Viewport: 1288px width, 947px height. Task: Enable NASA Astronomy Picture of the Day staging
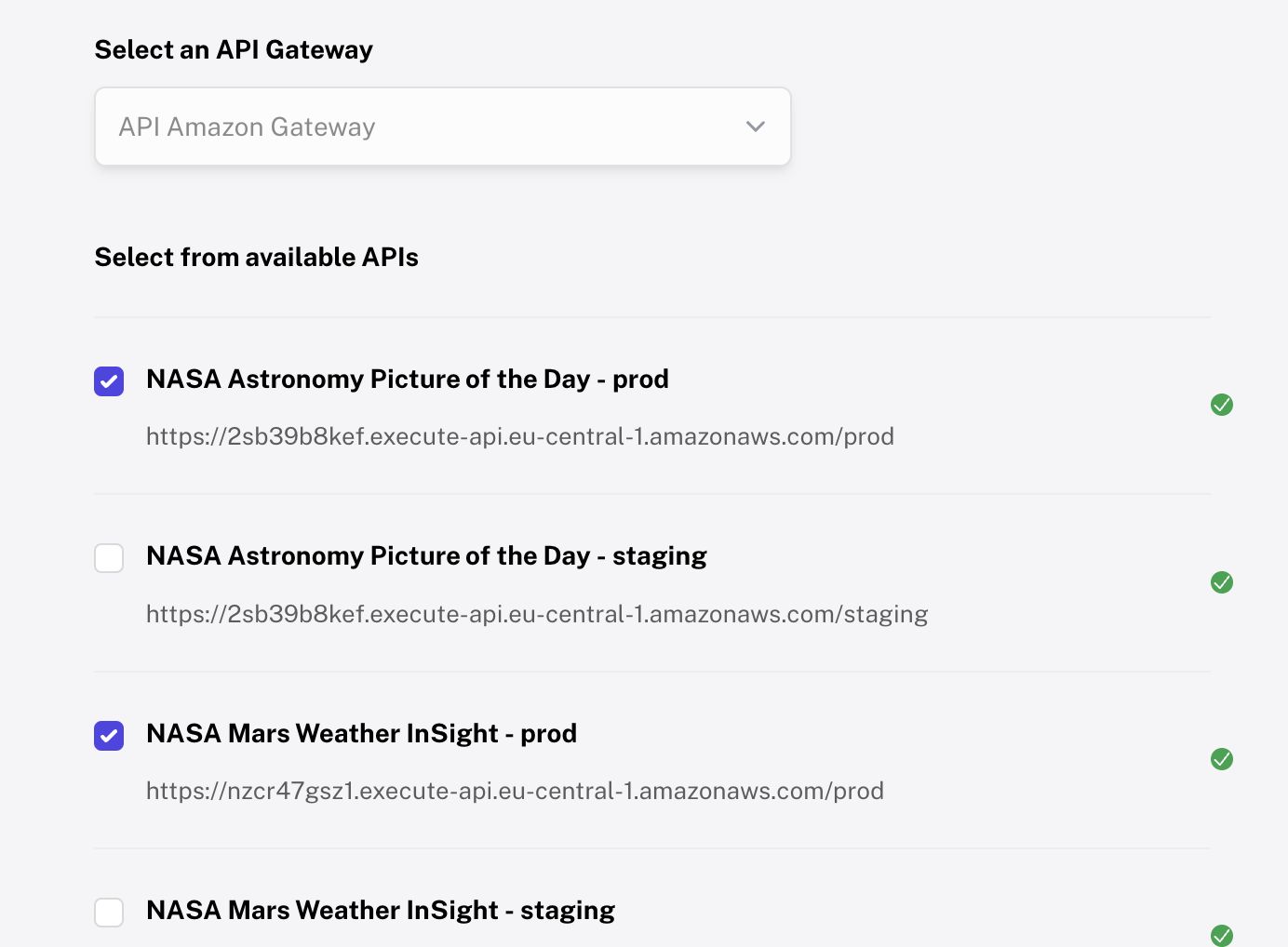[x=109, y=558]
